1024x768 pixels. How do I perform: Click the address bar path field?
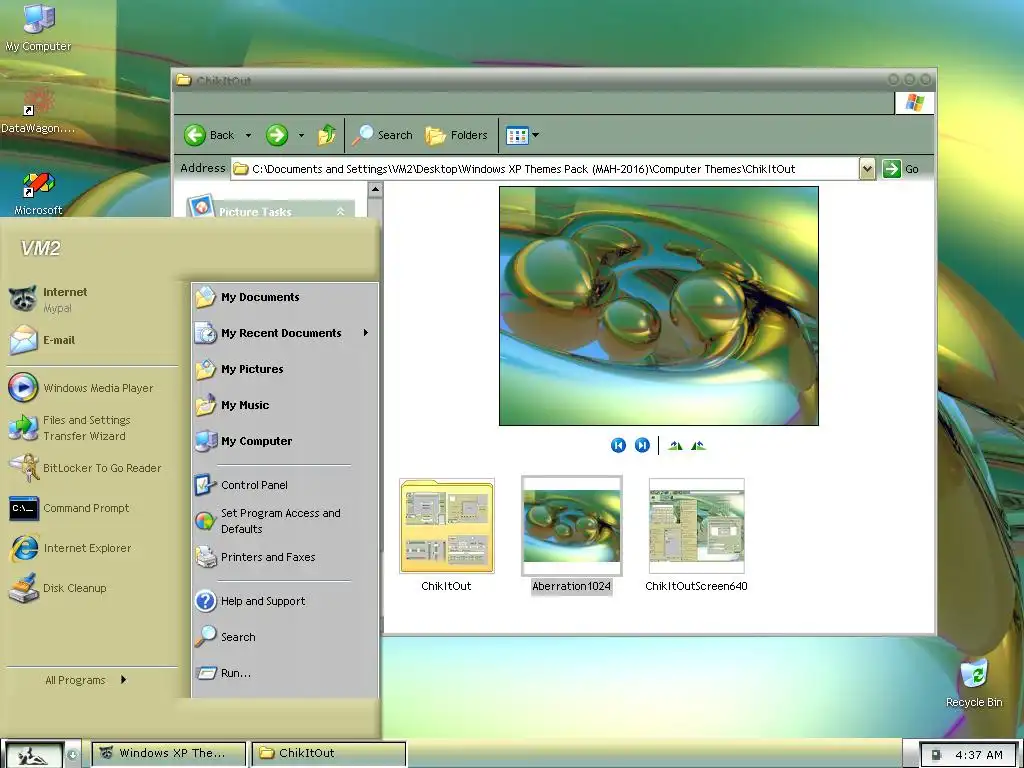(x=545, y=169)
